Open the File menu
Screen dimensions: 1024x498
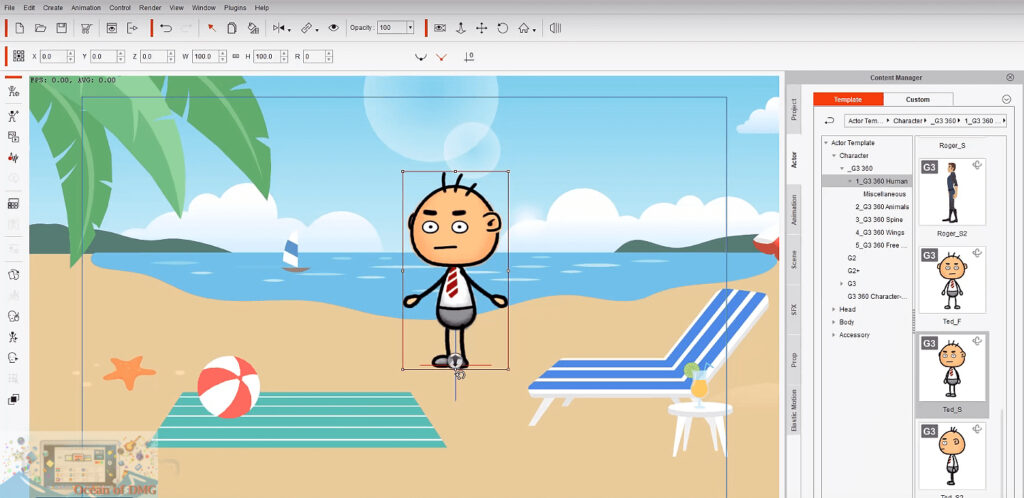pos(10,8)
